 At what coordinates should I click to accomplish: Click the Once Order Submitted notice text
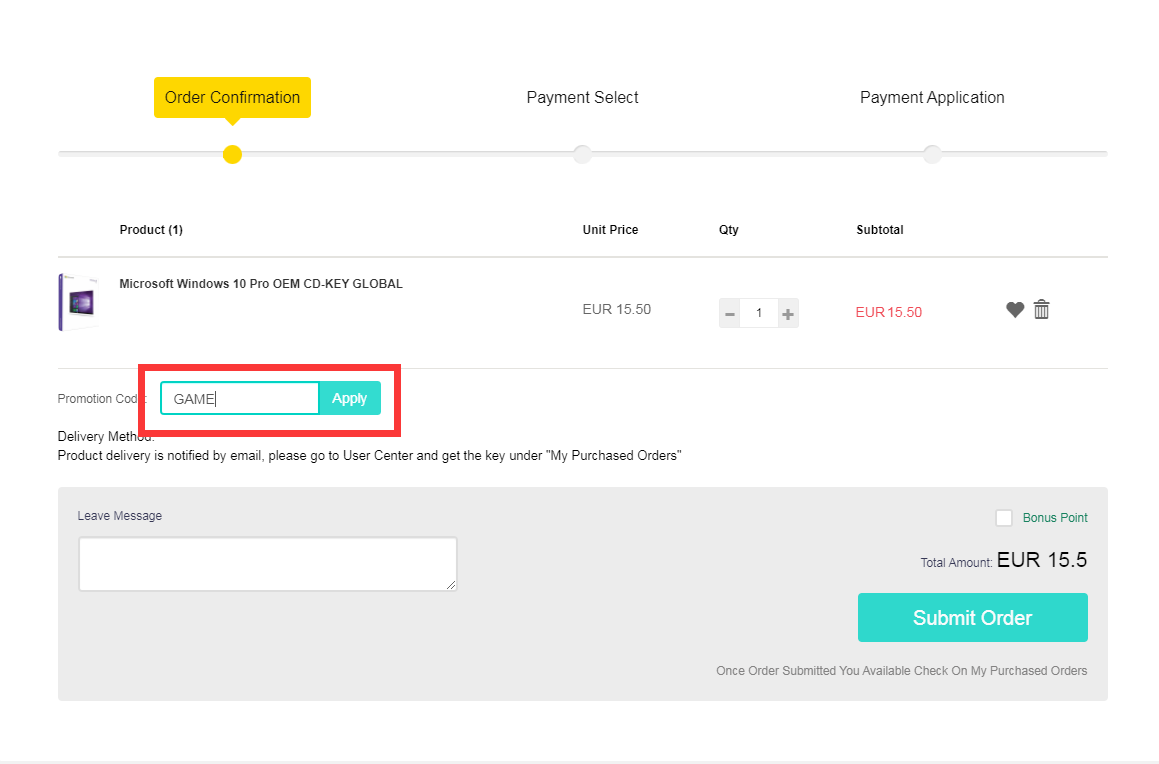coord(902,671)
